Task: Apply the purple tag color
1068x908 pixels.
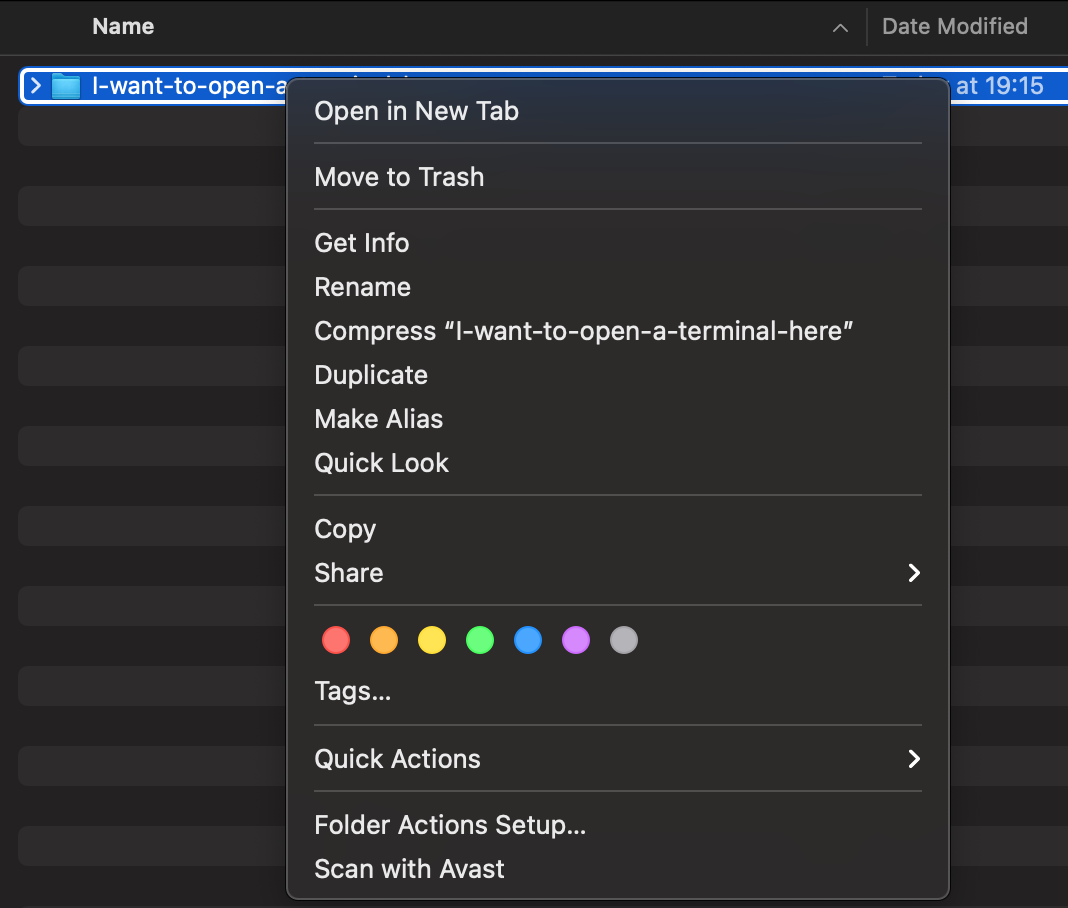Action: 576,640
